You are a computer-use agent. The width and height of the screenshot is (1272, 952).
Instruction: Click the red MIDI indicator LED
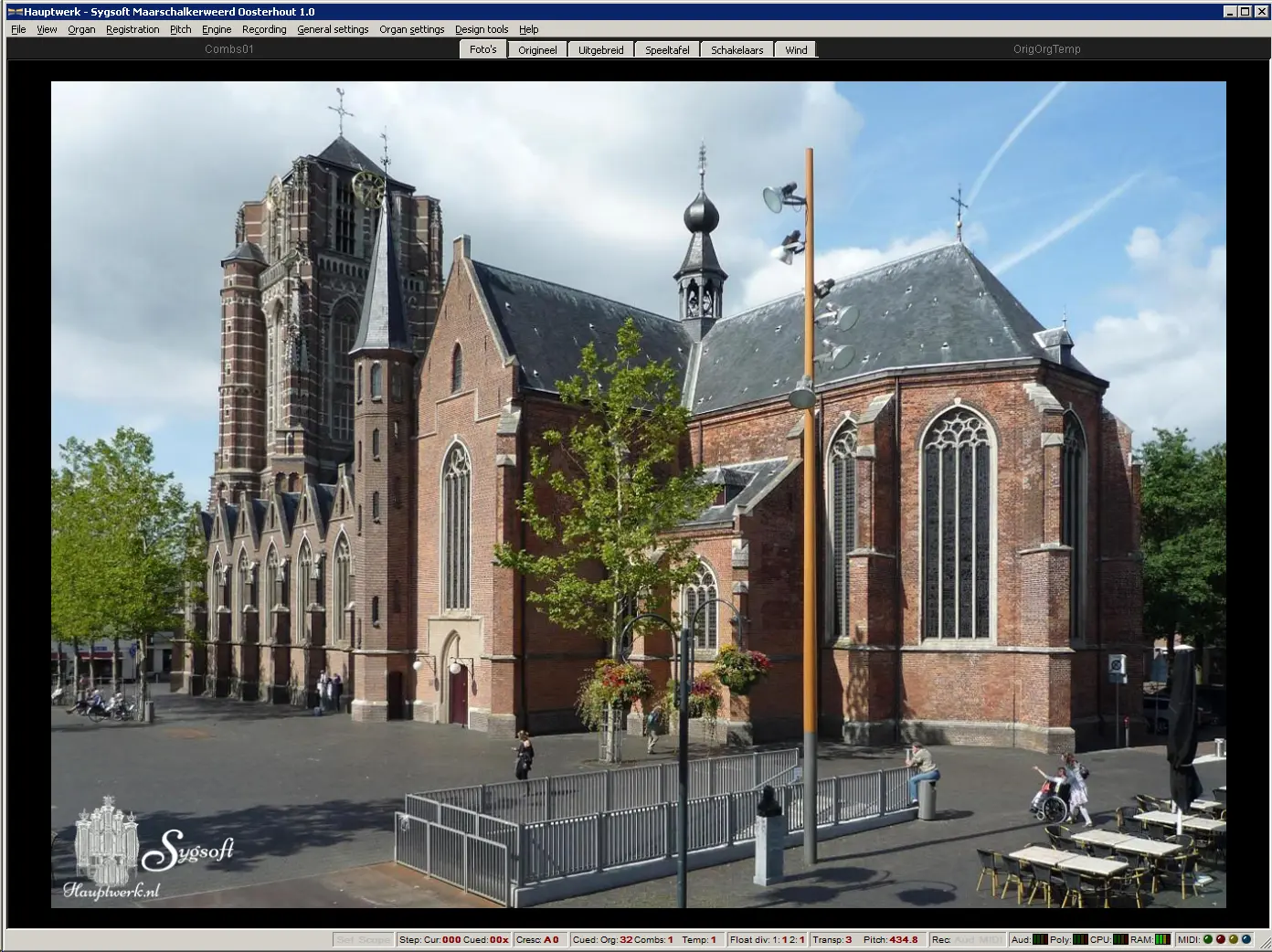[x=1221, y=939]
